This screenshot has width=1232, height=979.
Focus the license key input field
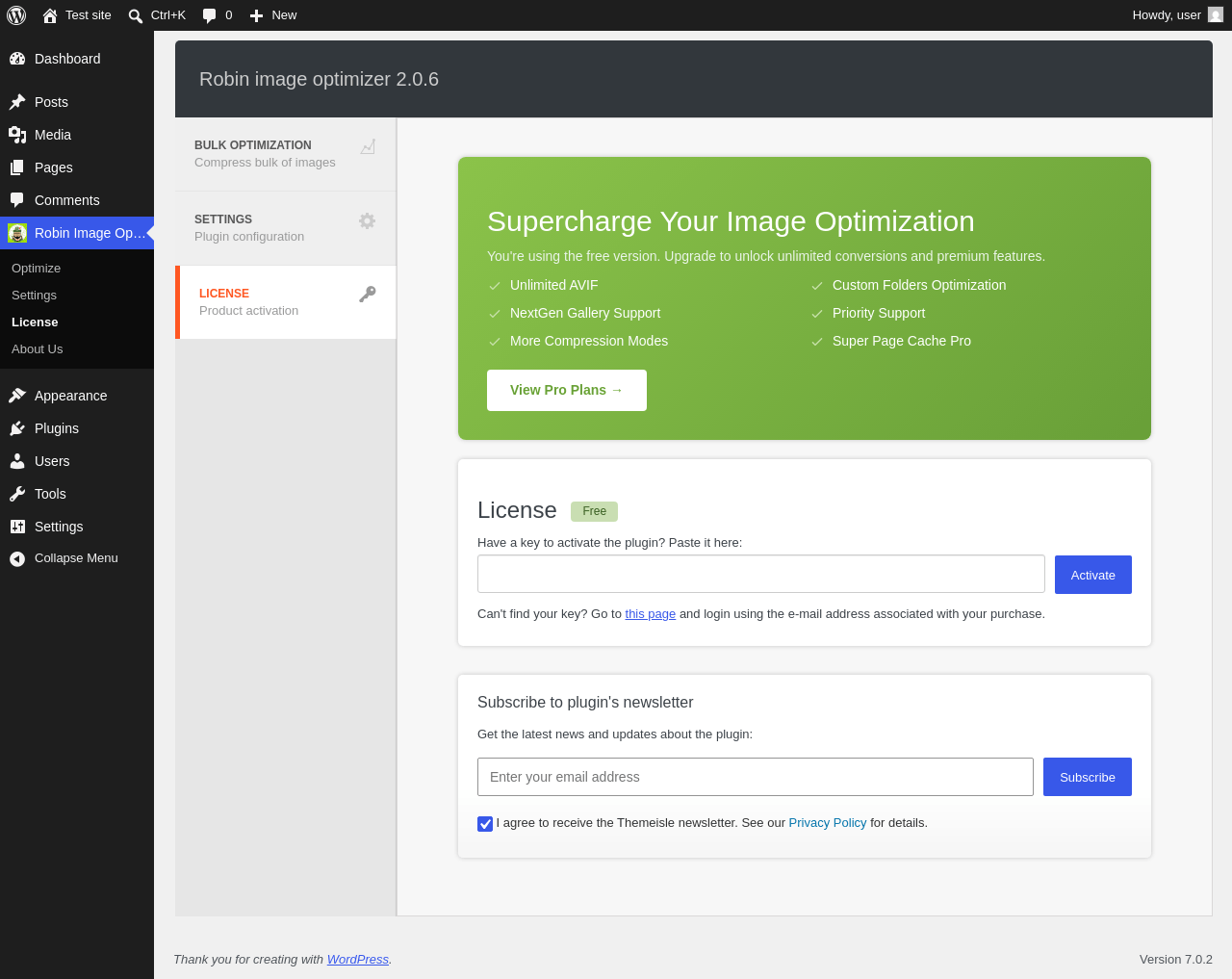(761, 574)
